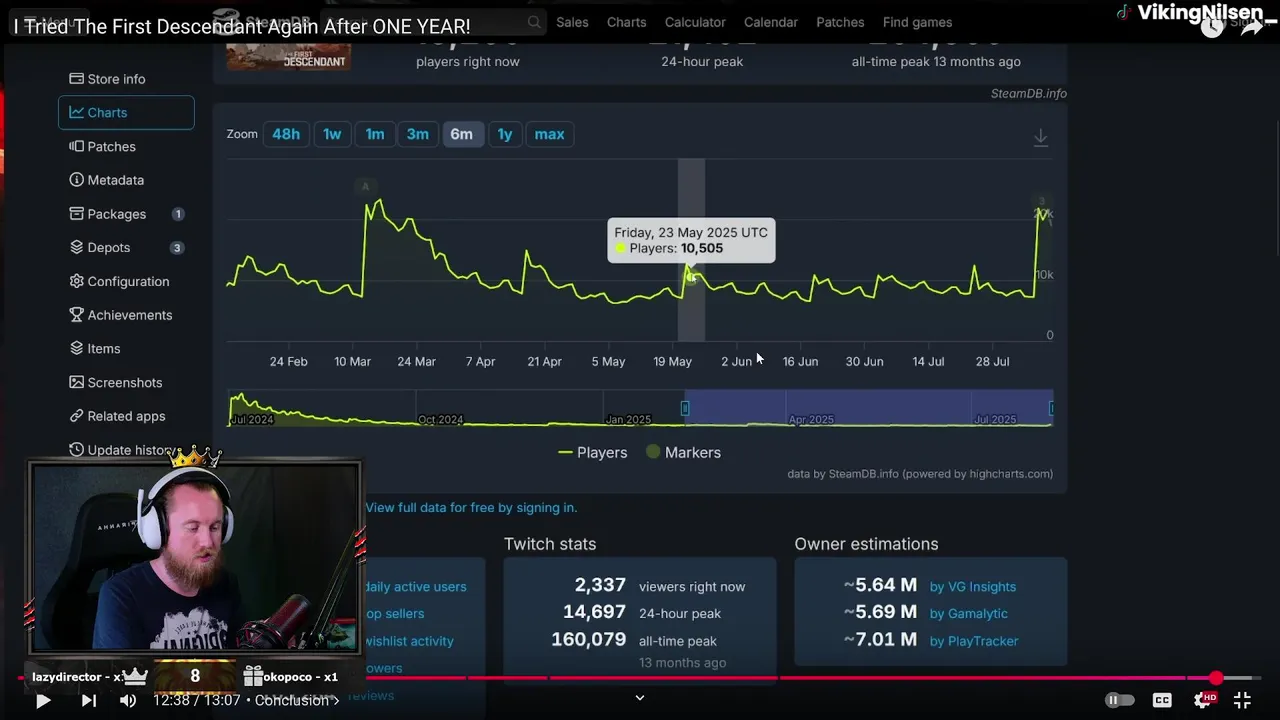The height and width of the screenshot is (720, 1280).
Task: Set chart zoom to 48h
Action: click(x=286, y=134)
